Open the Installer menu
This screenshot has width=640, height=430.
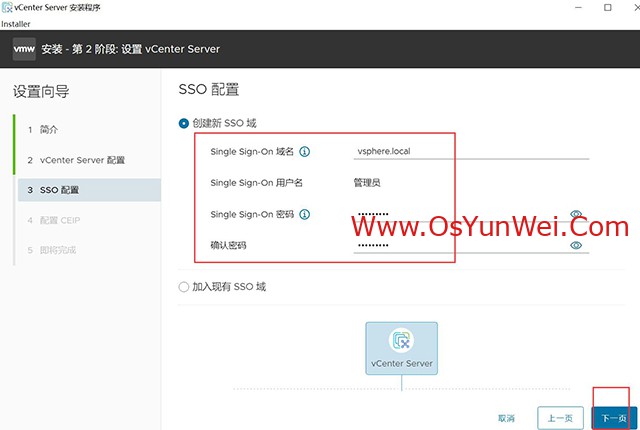(x=16, y=24)
